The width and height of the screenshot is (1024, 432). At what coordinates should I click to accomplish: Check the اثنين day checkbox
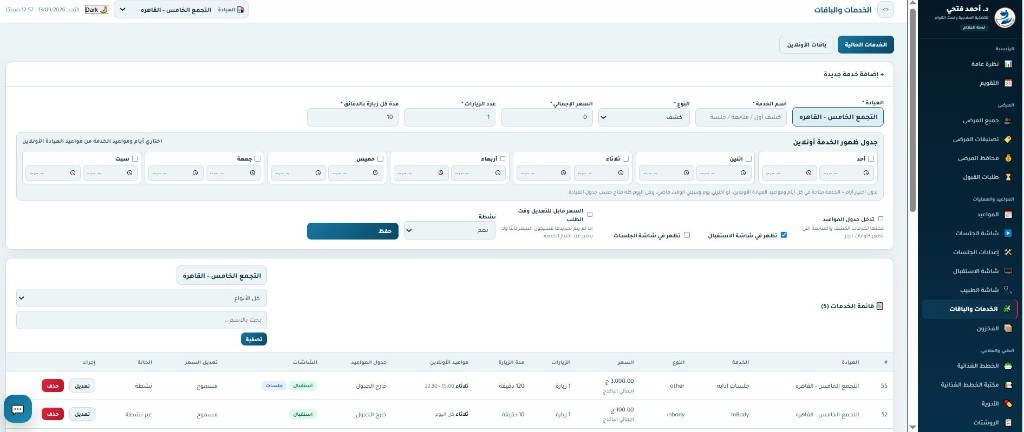[x=748, y=159]
